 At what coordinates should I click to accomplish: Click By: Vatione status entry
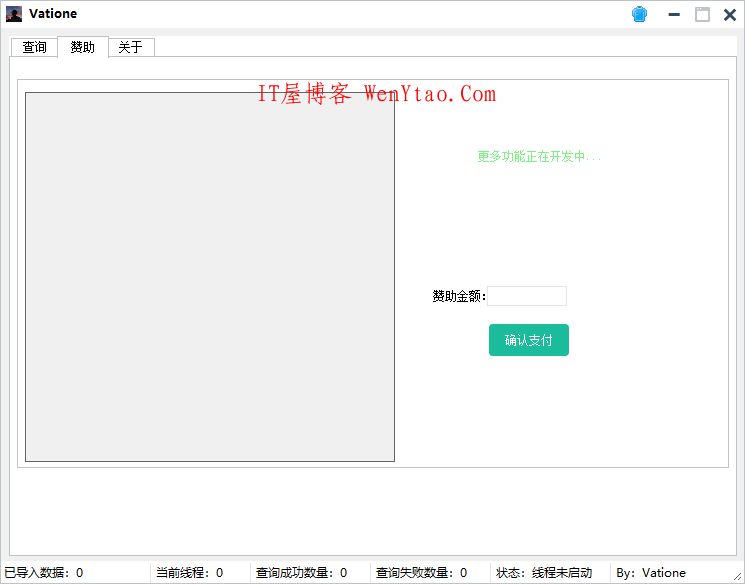click(x=651, y=573)
